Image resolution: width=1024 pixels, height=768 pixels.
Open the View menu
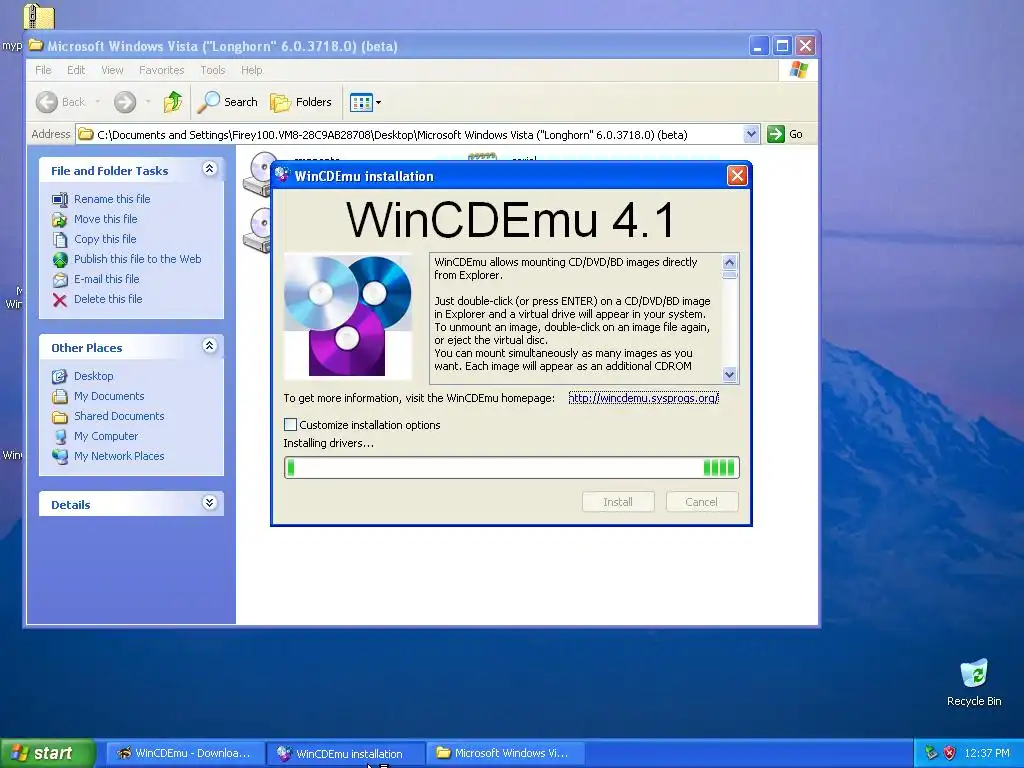112,70
